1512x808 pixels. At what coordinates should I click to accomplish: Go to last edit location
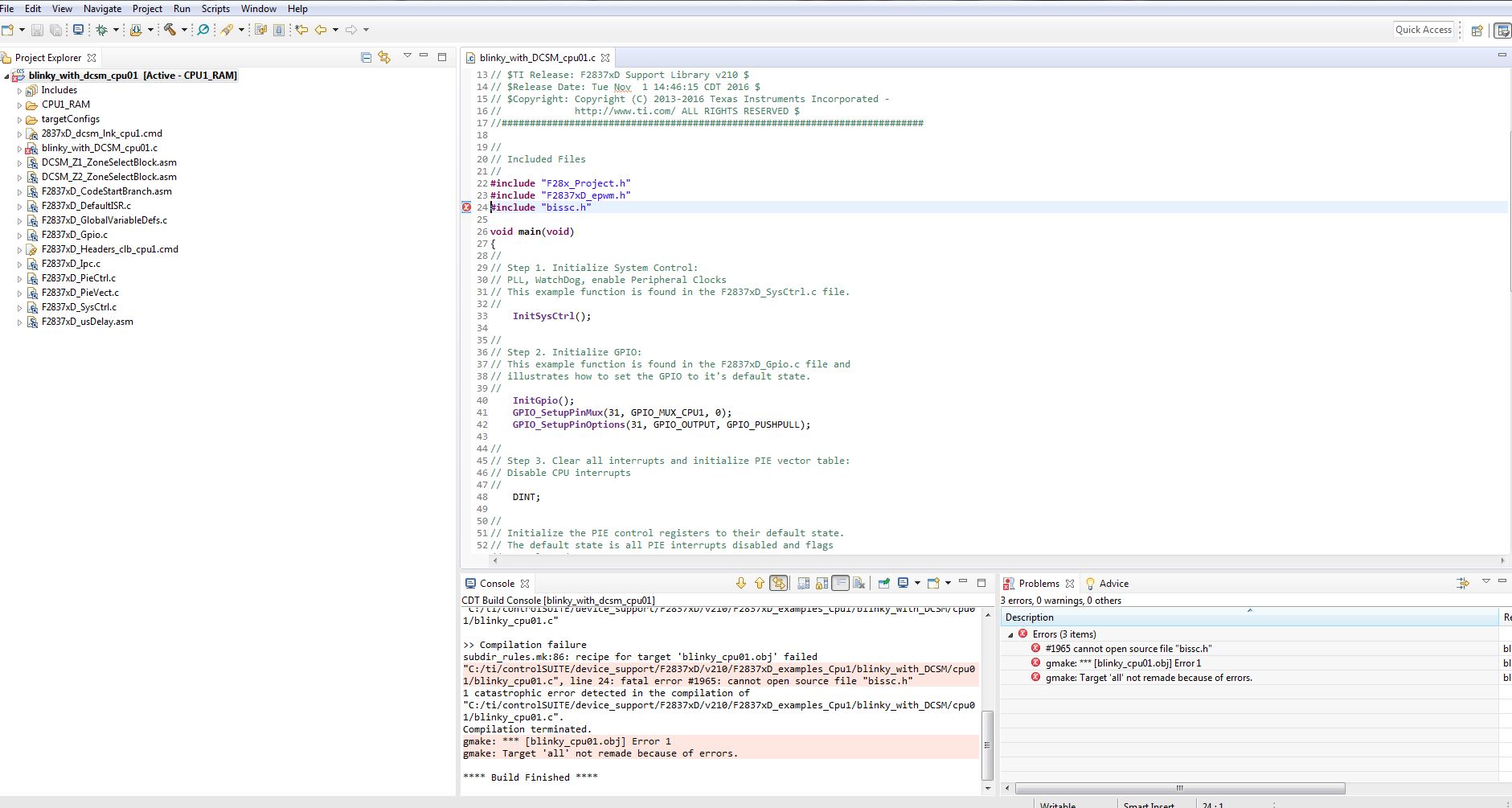click(x=301, y=30)
